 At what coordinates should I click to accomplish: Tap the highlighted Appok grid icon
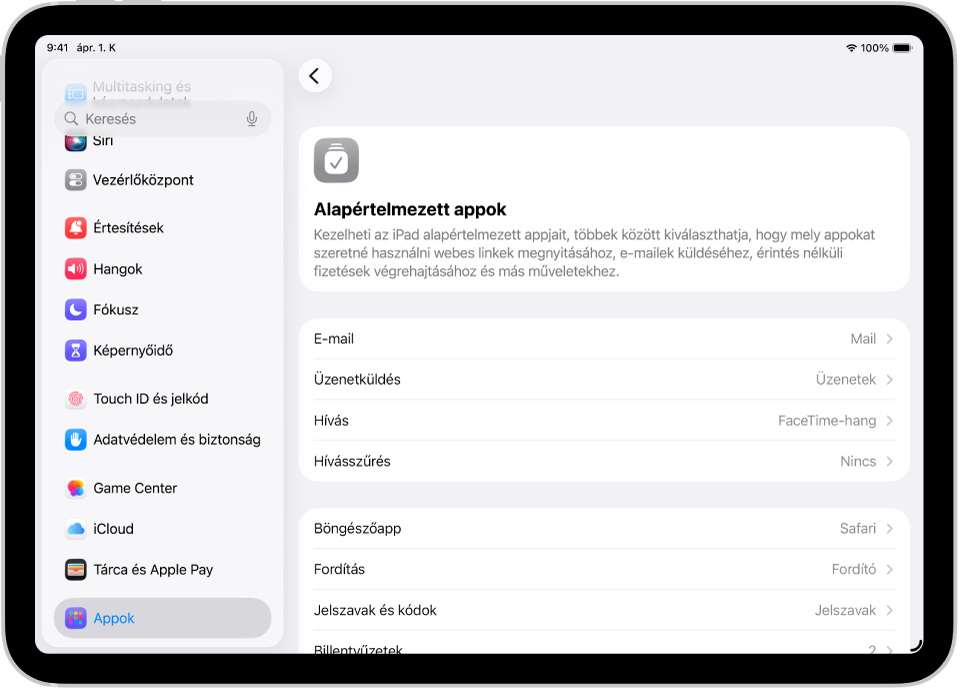coord(77,618)
